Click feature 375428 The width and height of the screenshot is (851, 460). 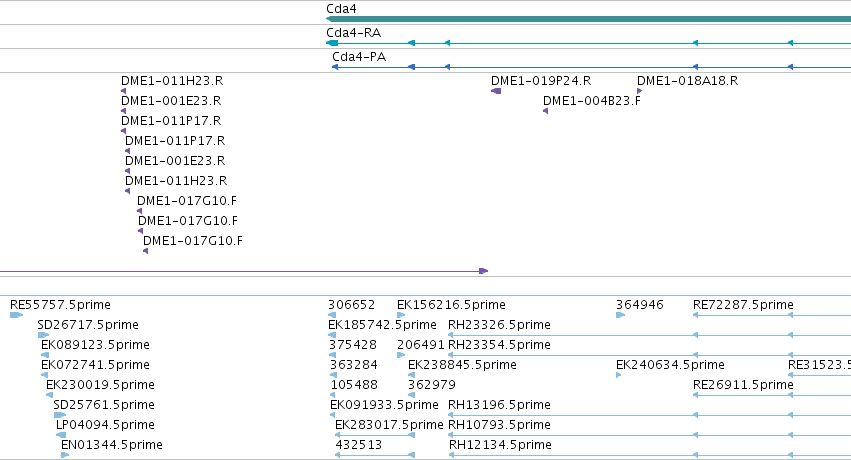click(x=353, y=345)
